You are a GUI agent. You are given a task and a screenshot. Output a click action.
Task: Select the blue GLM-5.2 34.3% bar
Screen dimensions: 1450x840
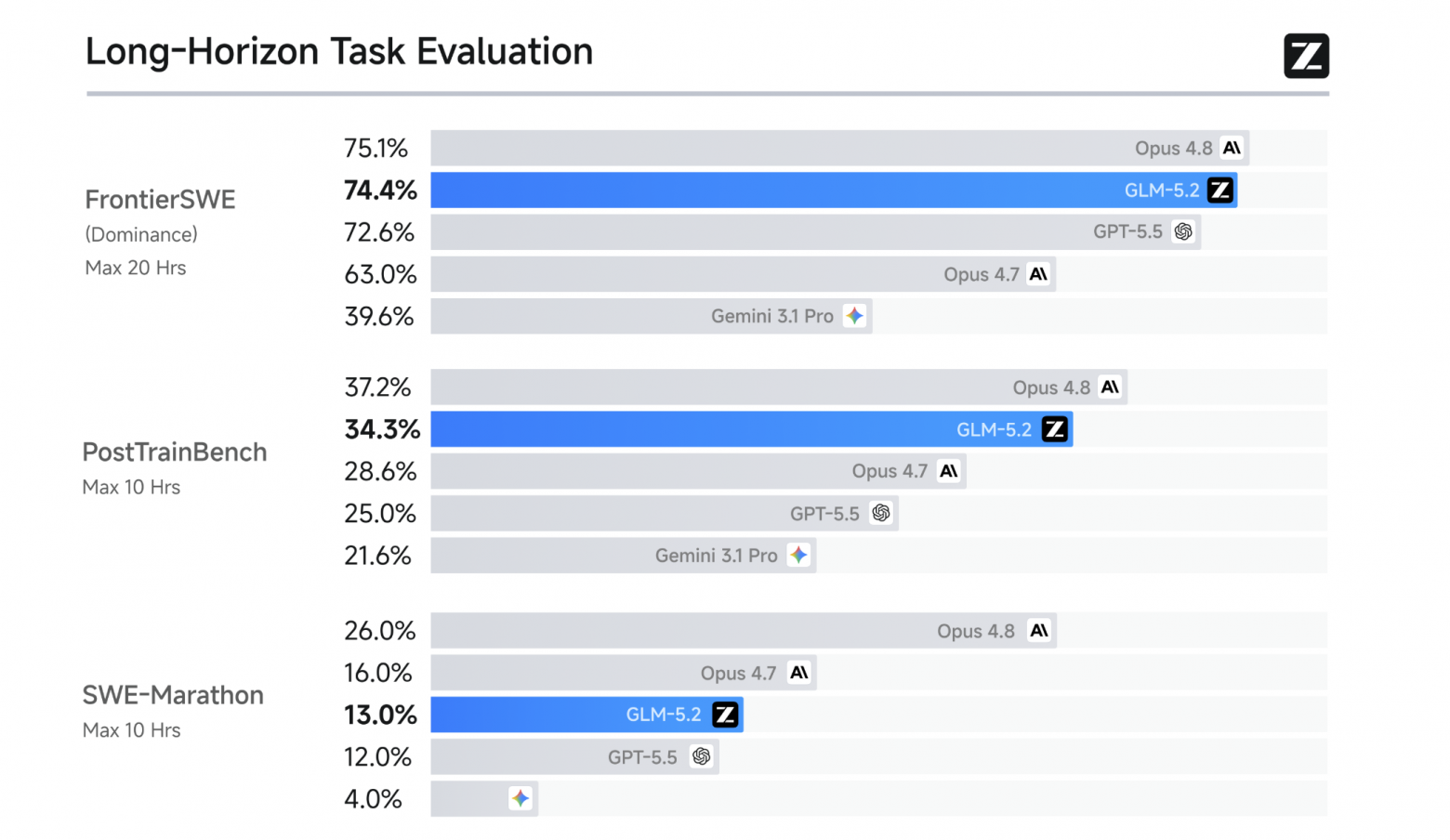752,429
